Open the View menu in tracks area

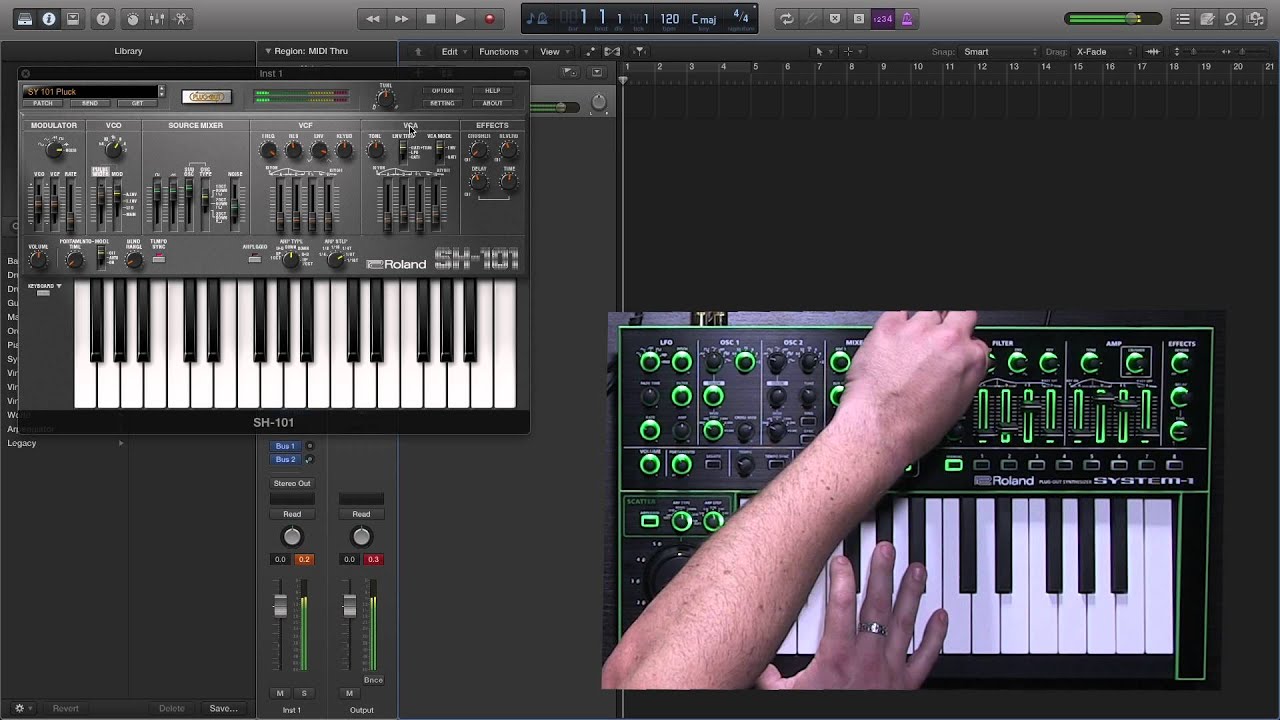pos(552,52)
